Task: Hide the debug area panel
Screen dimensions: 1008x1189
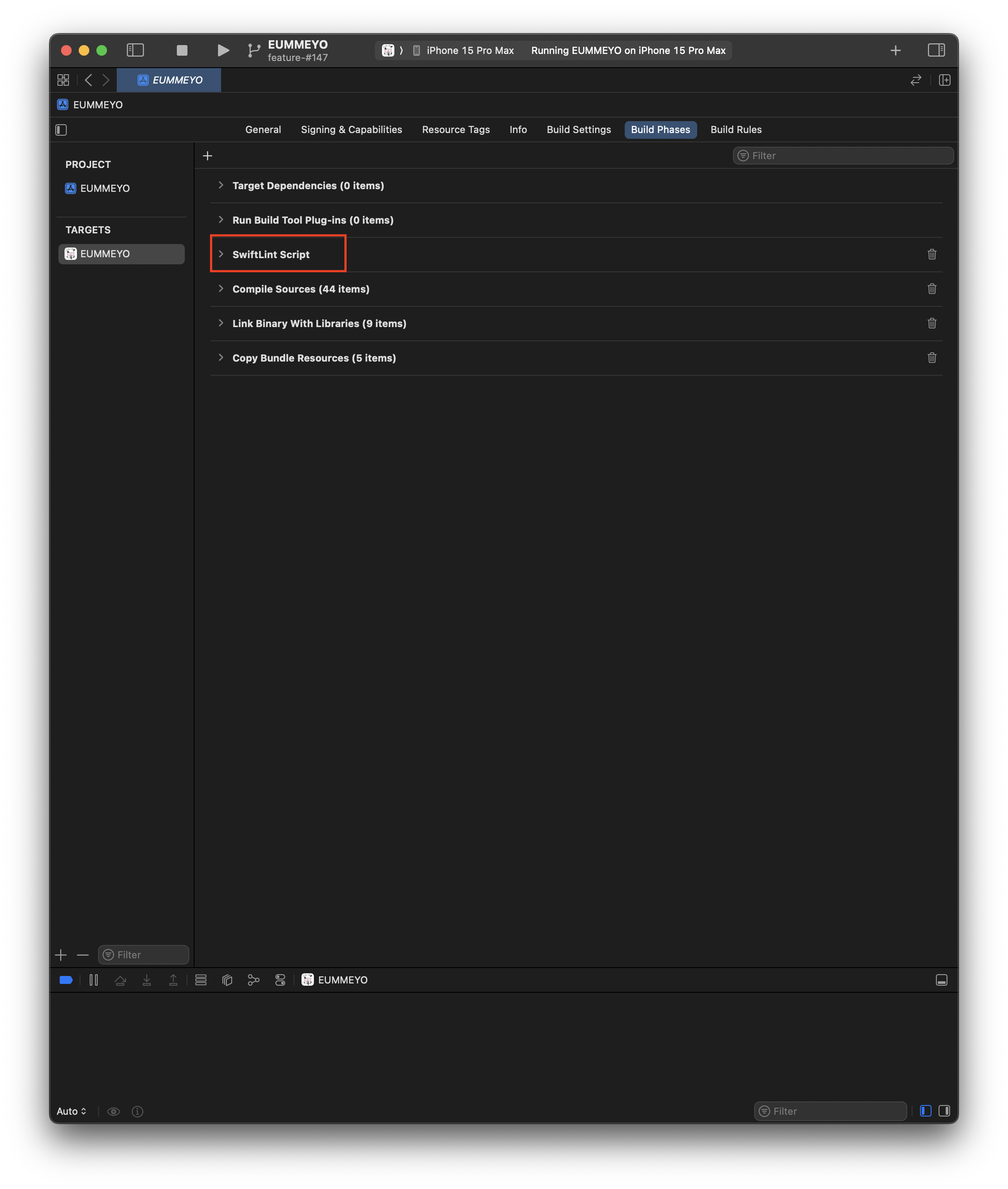Action: pos(941,980)
